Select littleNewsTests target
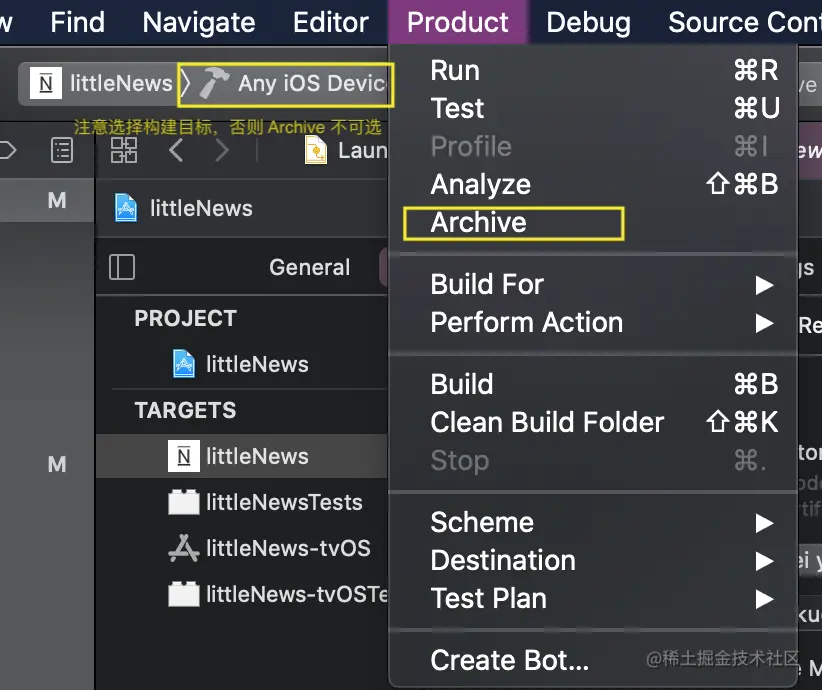 coord(283,502)
